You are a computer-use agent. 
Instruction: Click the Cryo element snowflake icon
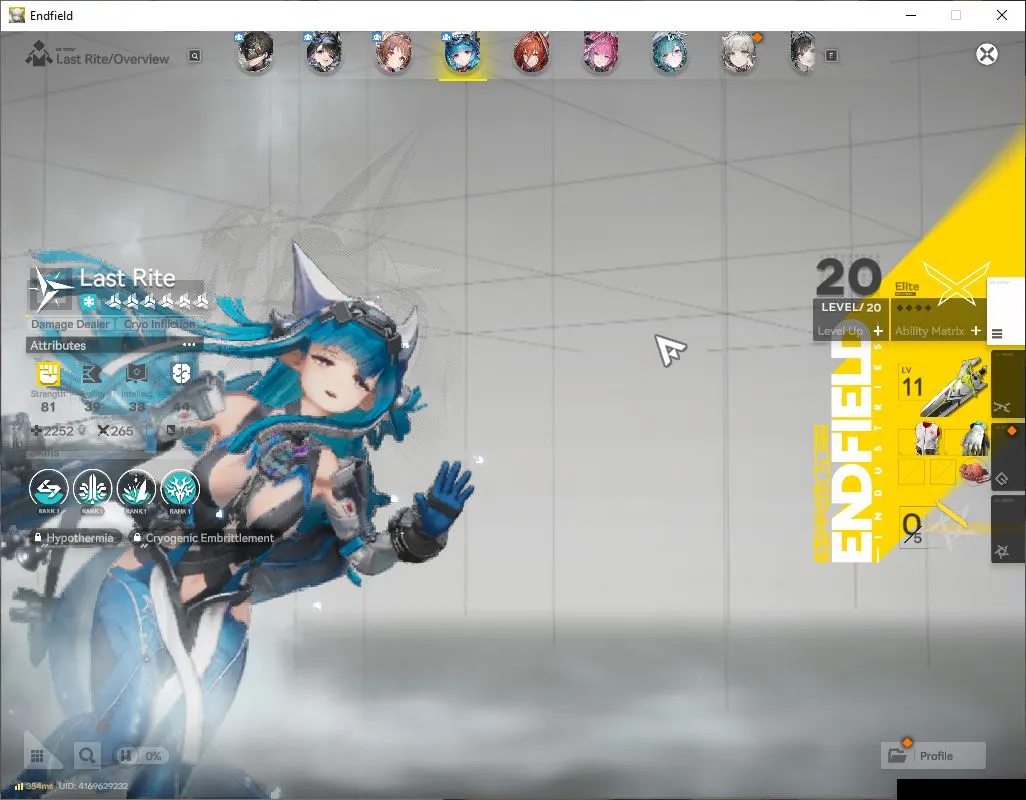88,302
